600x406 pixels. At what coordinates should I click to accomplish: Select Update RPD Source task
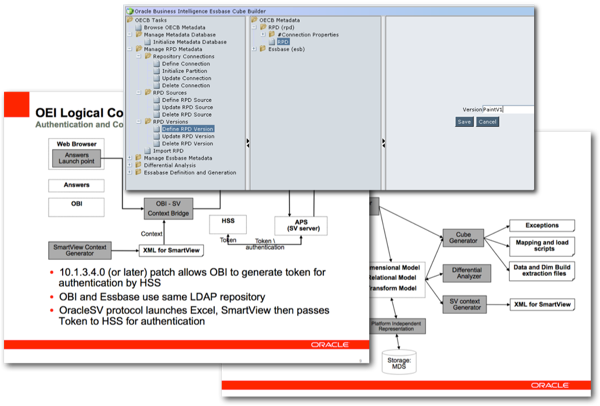[188, 107]
